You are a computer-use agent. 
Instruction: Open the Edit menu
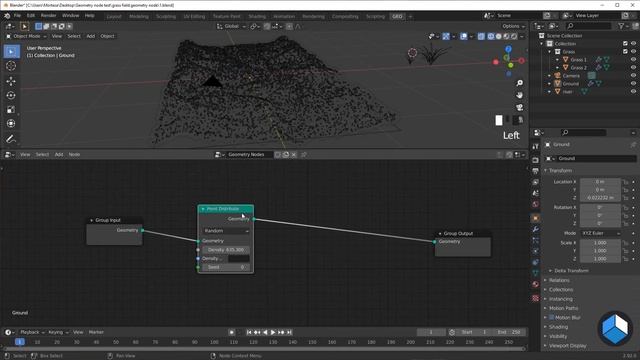click(x=31, y=16)
